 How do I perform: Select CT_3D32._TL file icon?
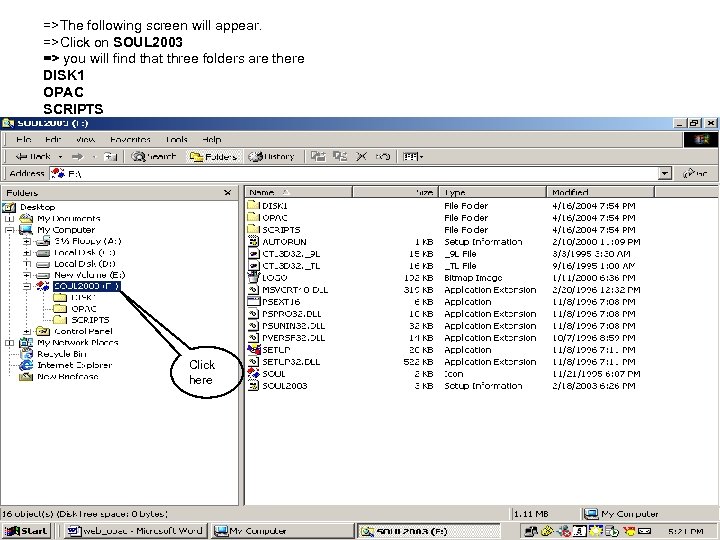coord(253,265)
